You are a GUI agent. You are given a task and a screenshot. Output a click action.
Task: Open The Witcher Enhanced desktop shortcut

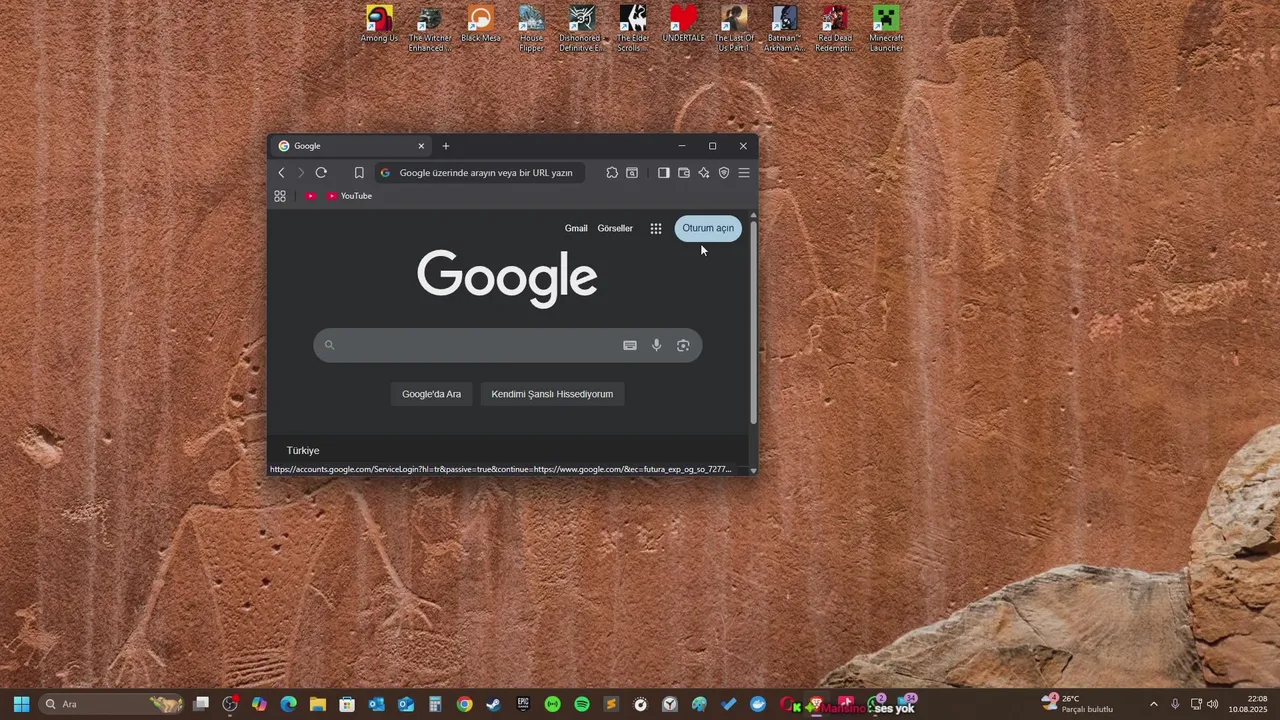(x=430, y=29)
